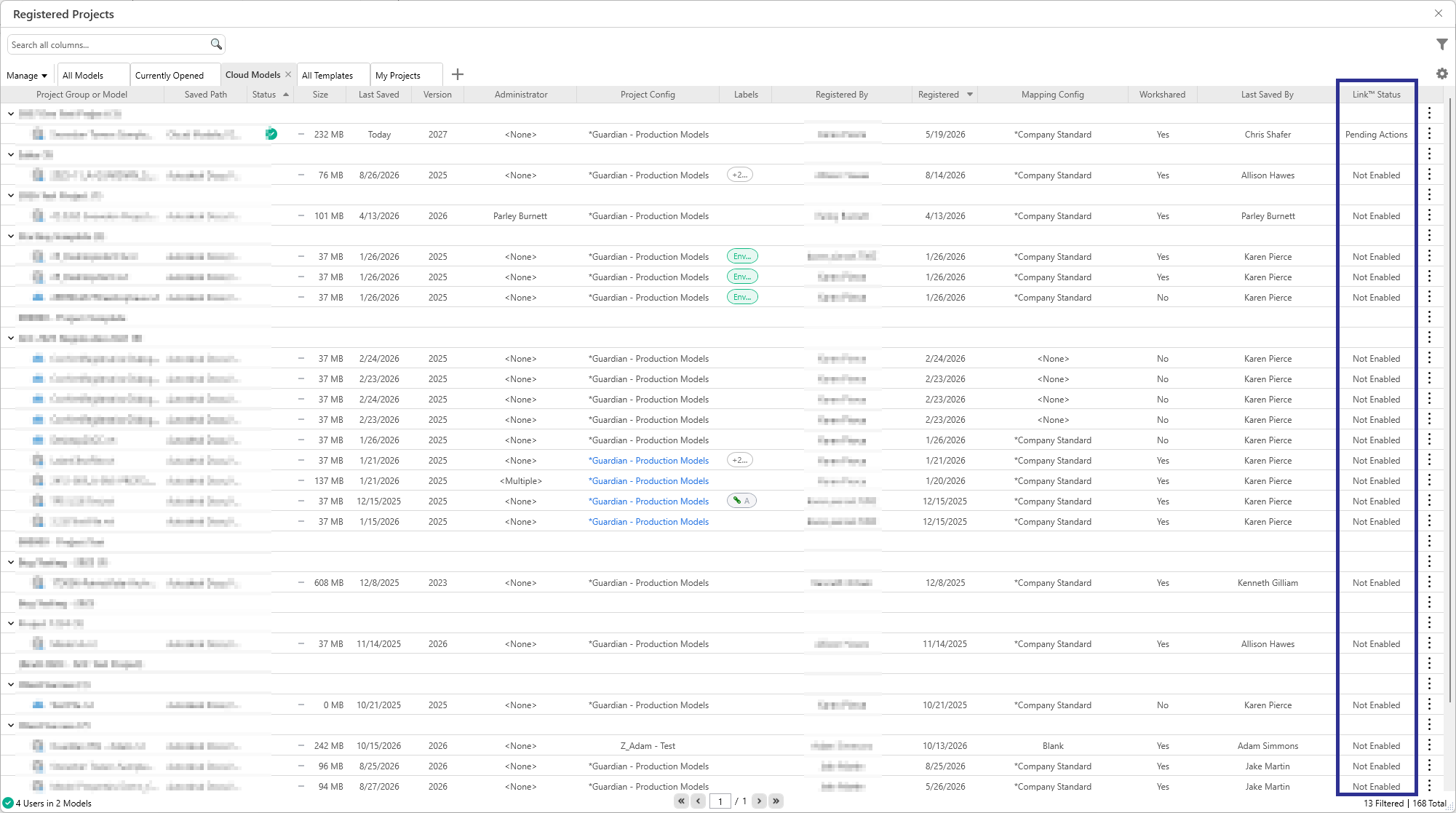Click in Search all columns field
Image resolution: width=1456 pixels, height=813 pixels.
pos(109,44)
